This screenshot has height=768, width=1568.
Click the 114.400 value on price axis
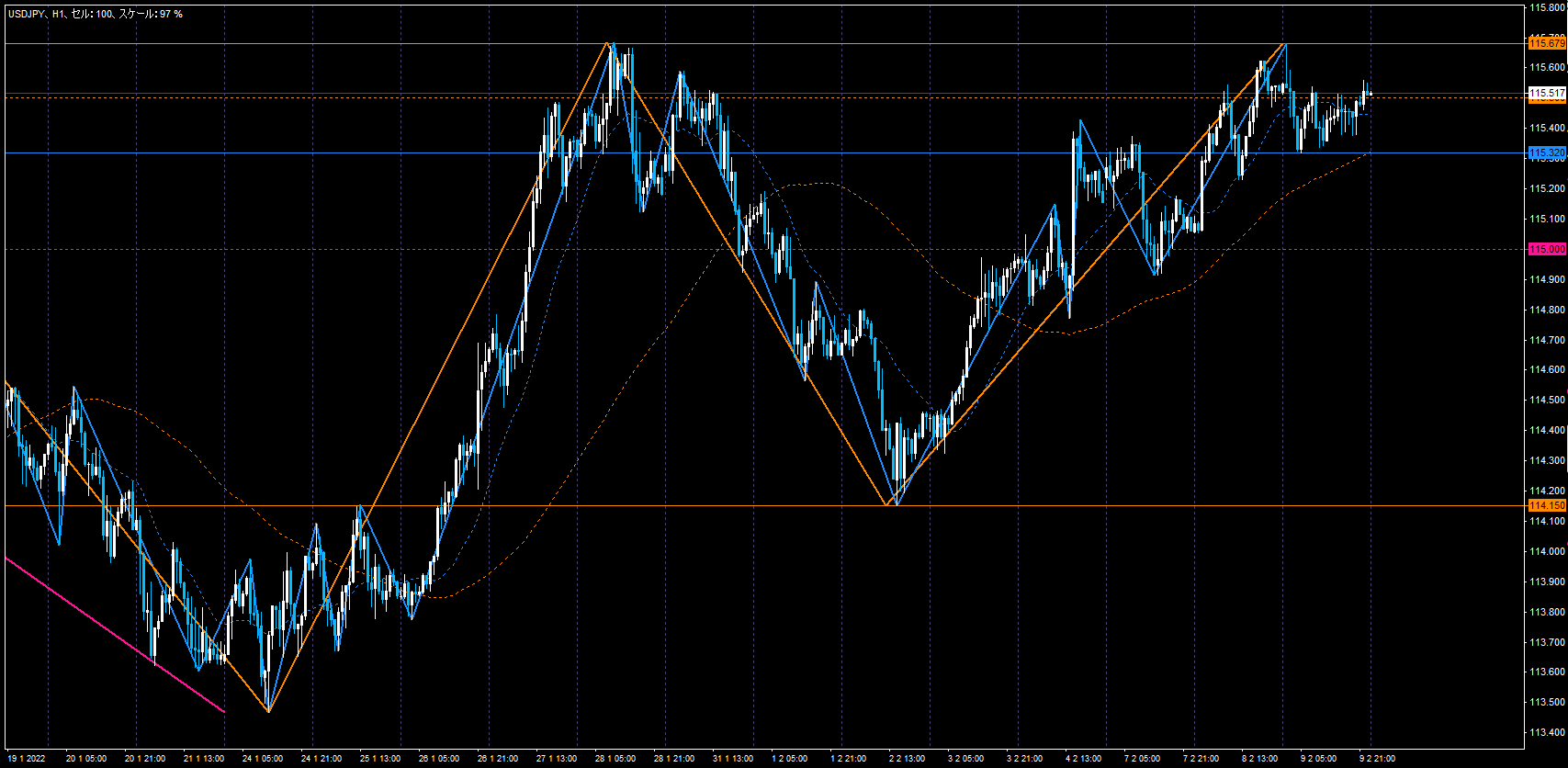point(1547,430)
